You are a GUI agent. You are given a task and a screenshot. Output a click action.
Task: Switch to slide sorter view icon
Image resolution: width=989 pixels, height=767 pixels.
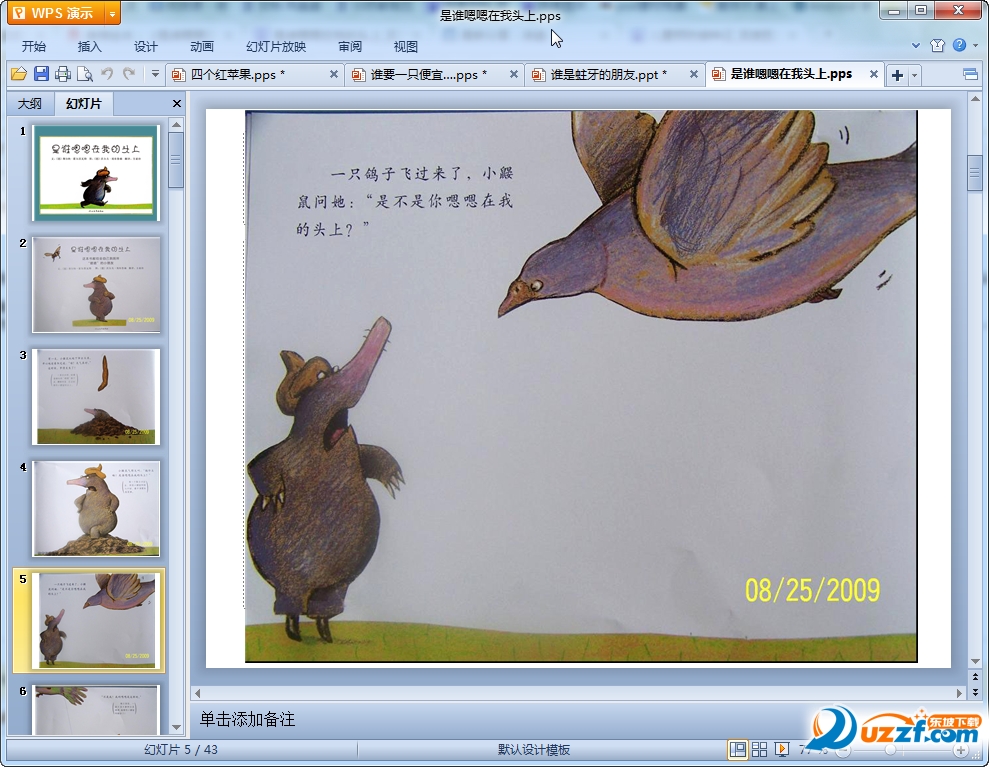[x=759, y=749]
